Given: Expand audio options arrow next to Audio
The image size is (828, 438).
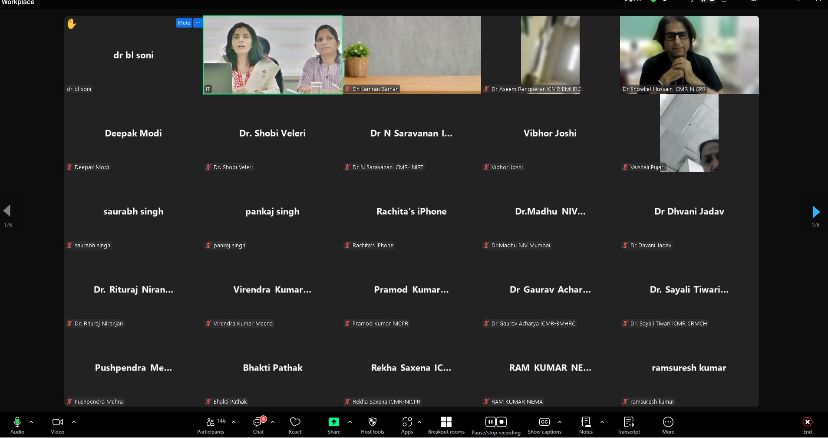Looking at the screenshot, I should coord(31,421).
